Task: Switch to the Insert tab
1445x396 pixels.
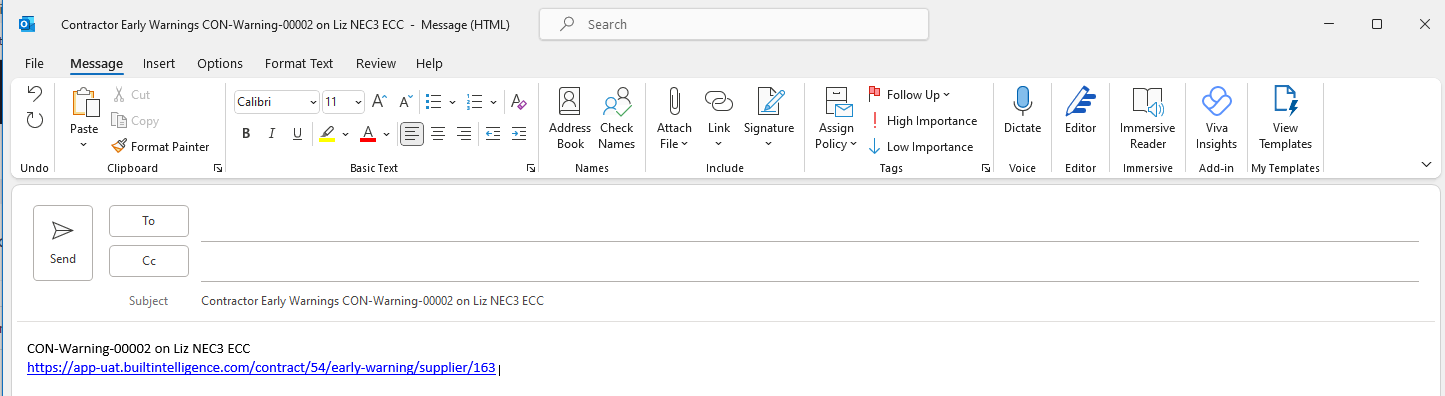Action: [159, 63]
